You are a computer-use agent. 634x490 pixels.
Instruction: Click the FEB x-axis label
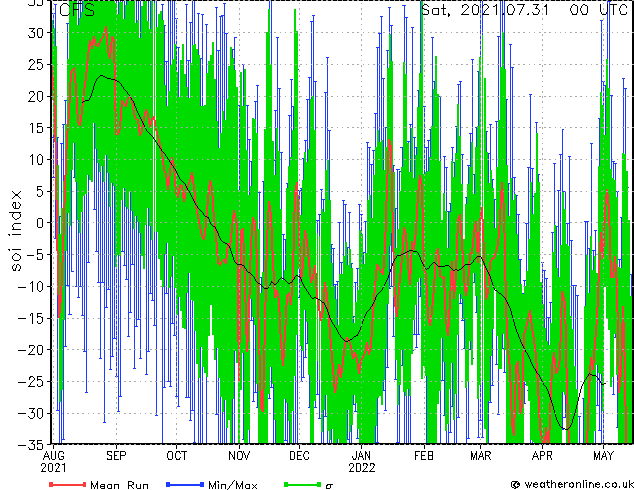(x=424, y=456)
